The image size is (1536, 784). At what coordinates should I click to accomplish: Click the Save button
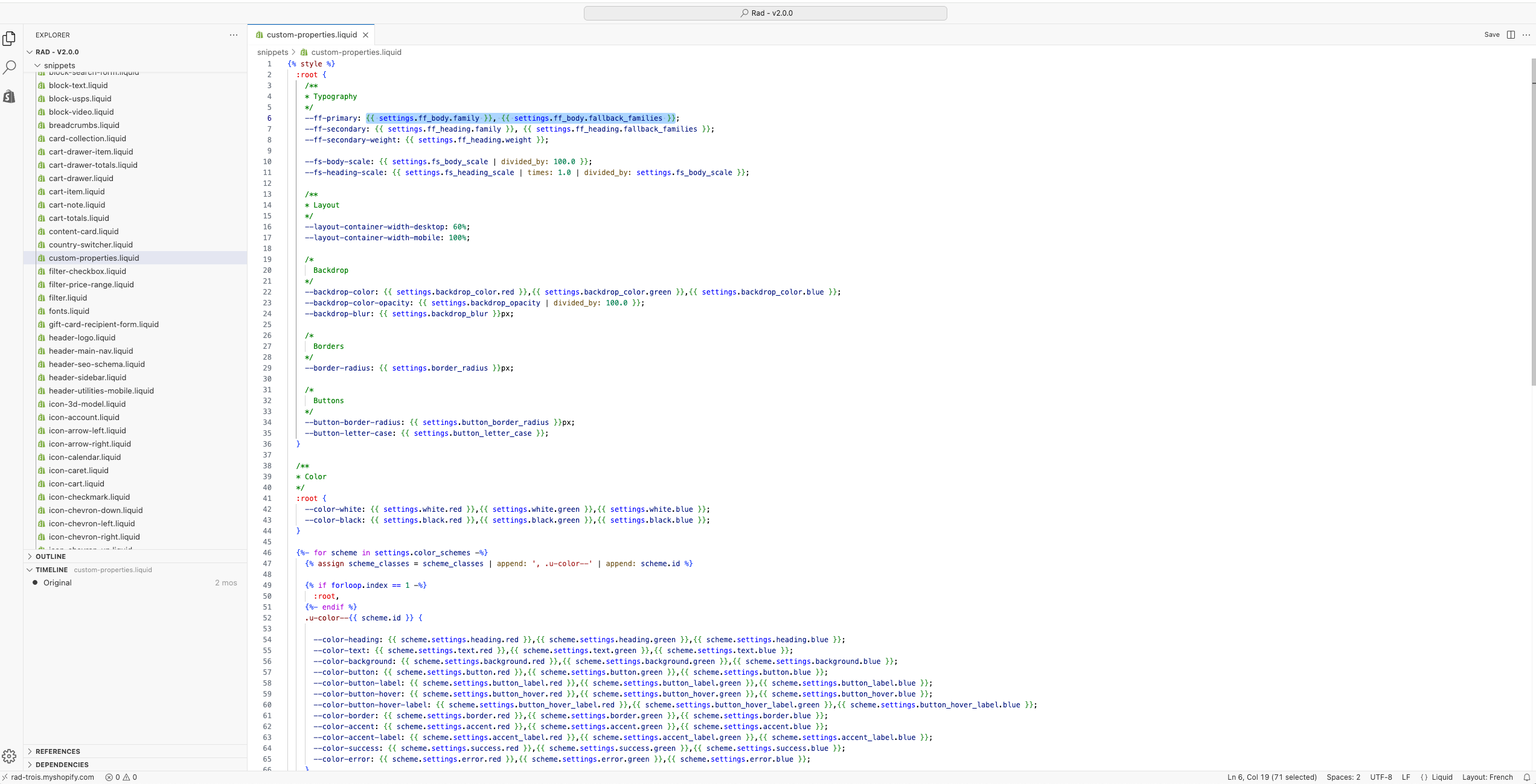(1491, 35)
